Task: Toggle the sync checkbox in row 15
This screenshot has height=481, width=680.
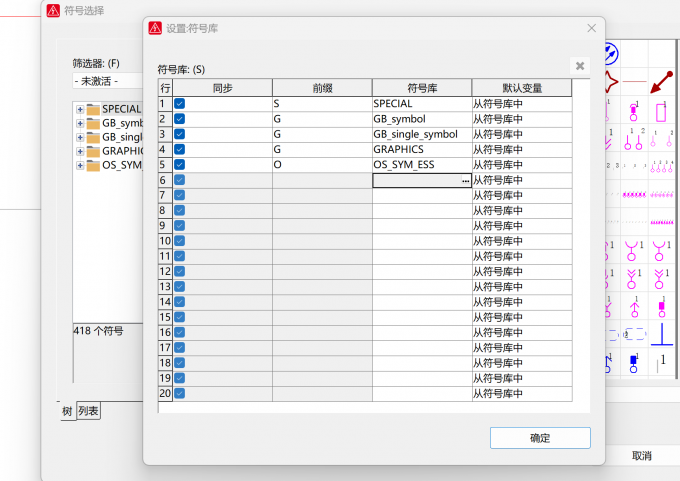Action: point(180,317)
